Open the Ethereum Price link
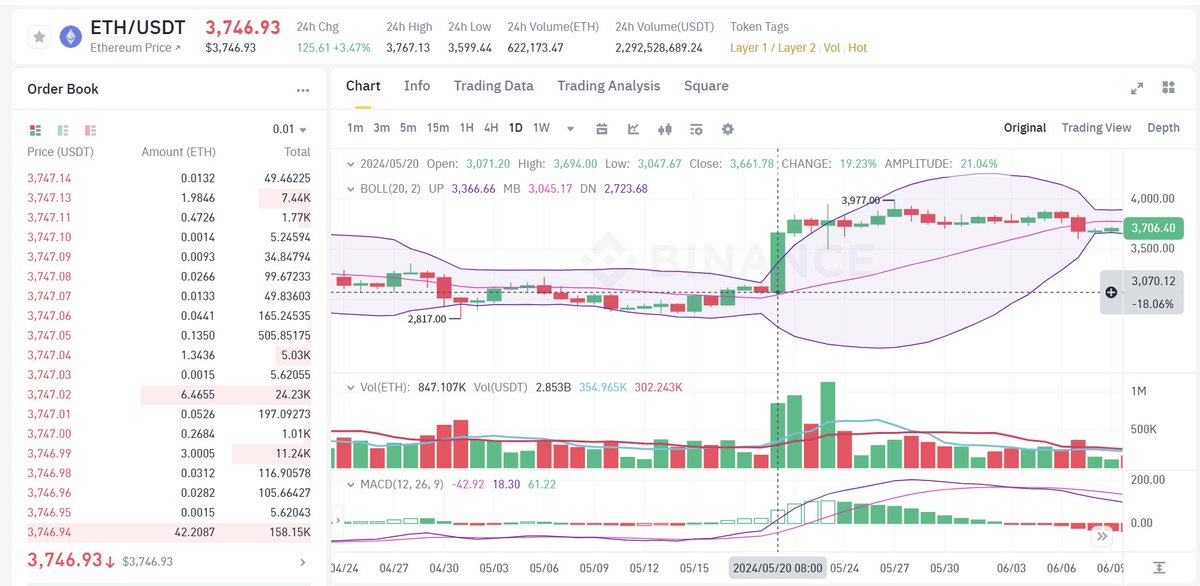 (135, 48)
